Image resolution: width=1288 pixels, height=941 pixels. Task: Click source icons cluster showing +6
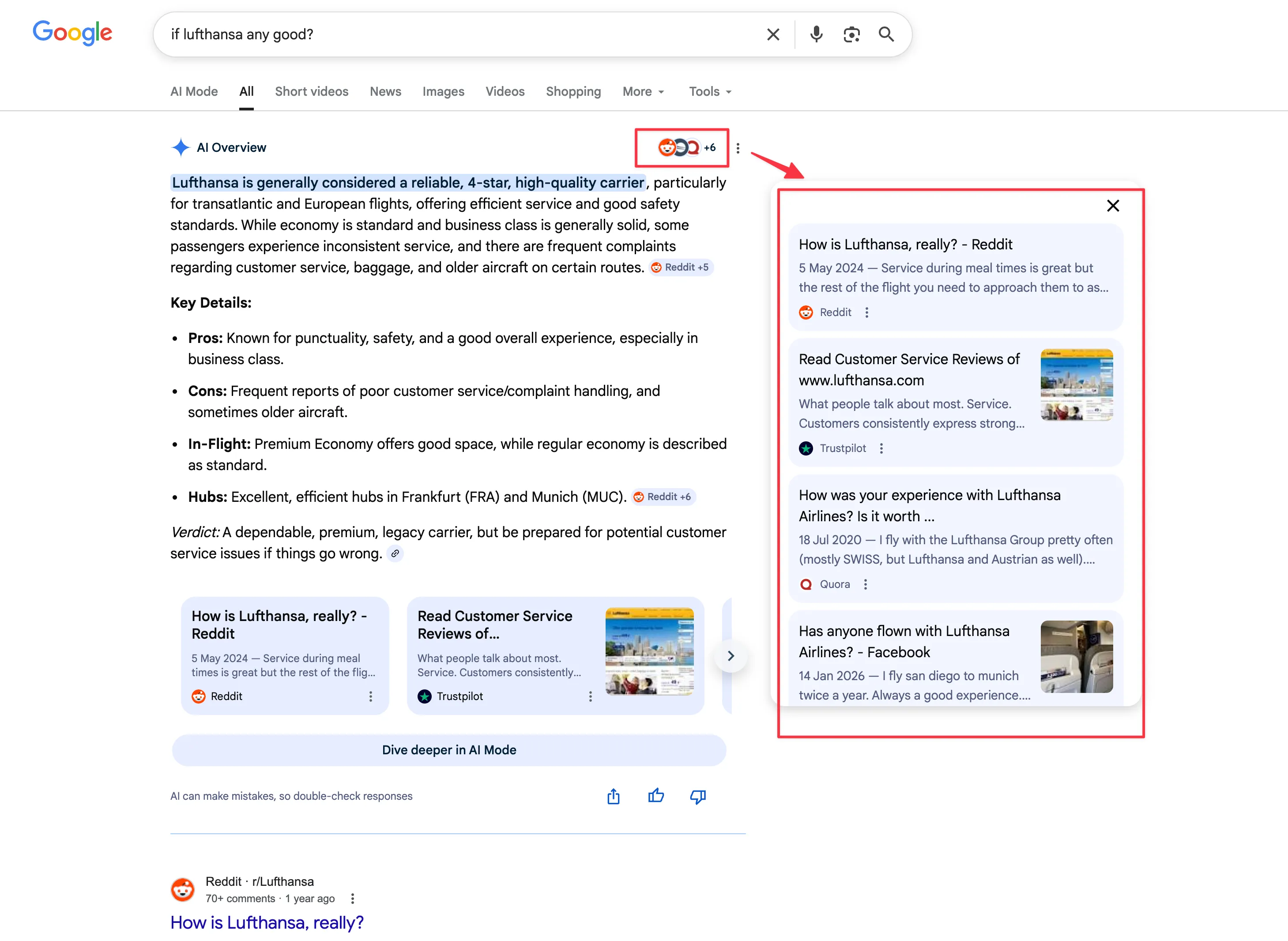(685, 147)
